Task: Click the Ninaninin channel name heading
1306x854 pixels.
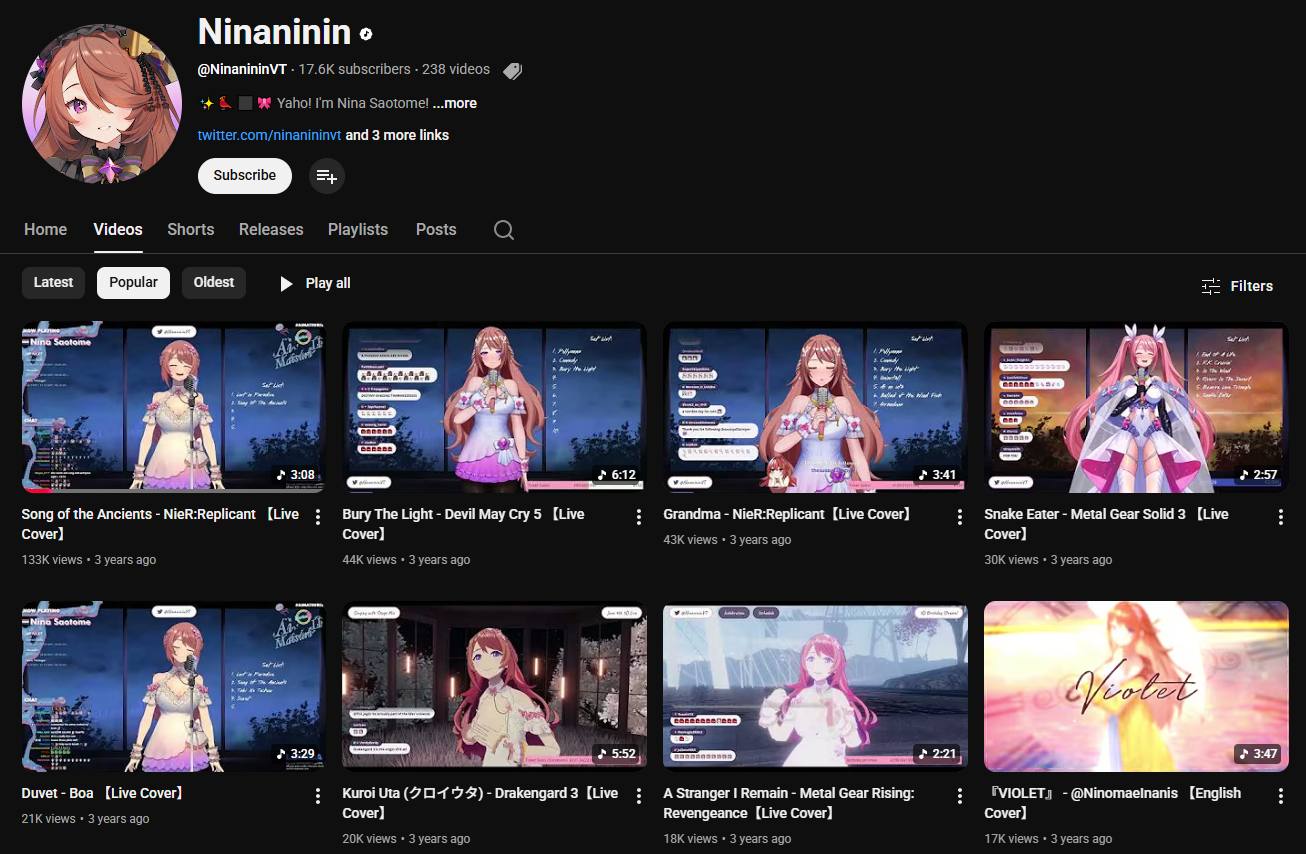Action: (275, 32)
